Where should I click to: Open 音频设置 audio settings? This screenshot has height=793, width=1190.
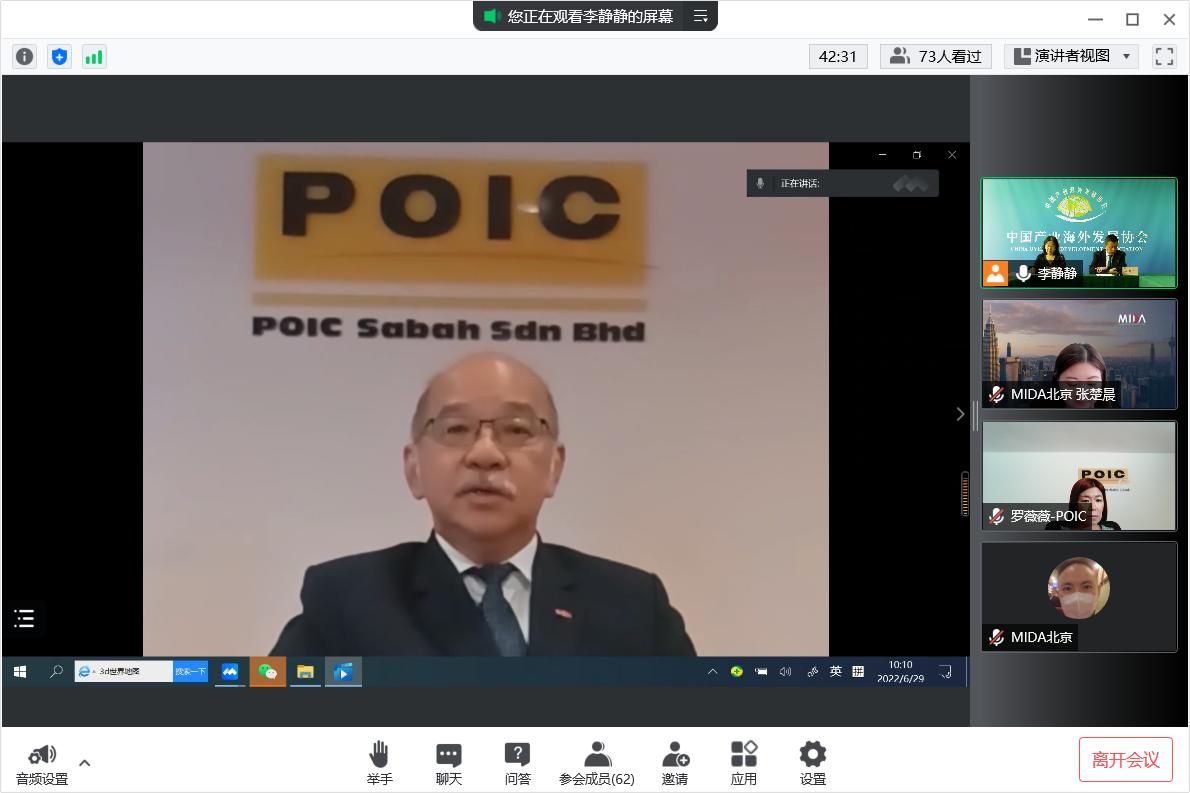pos(42,763)
